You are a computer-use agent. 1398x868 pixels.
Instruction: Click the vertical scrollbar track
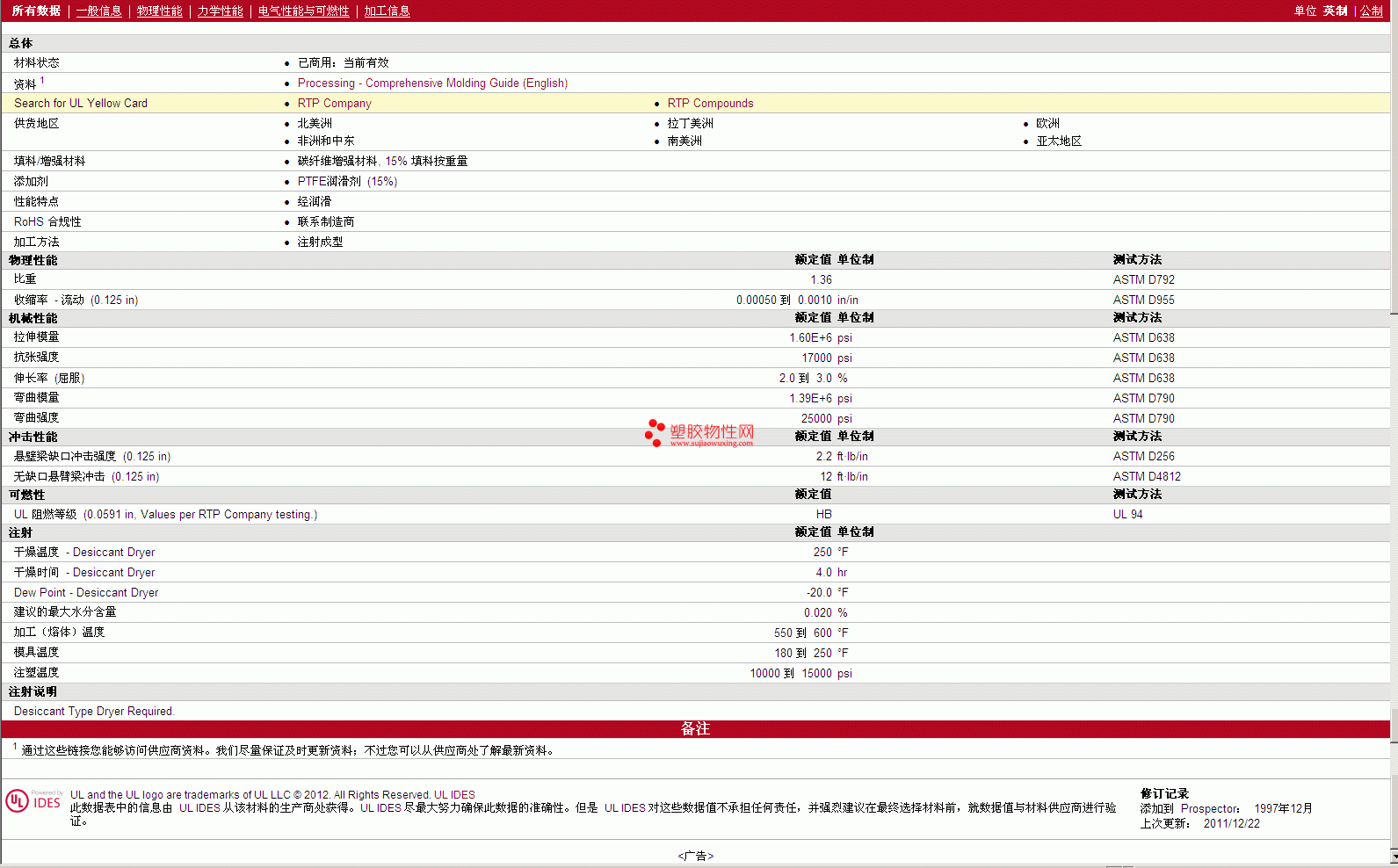click(1394, 527)
